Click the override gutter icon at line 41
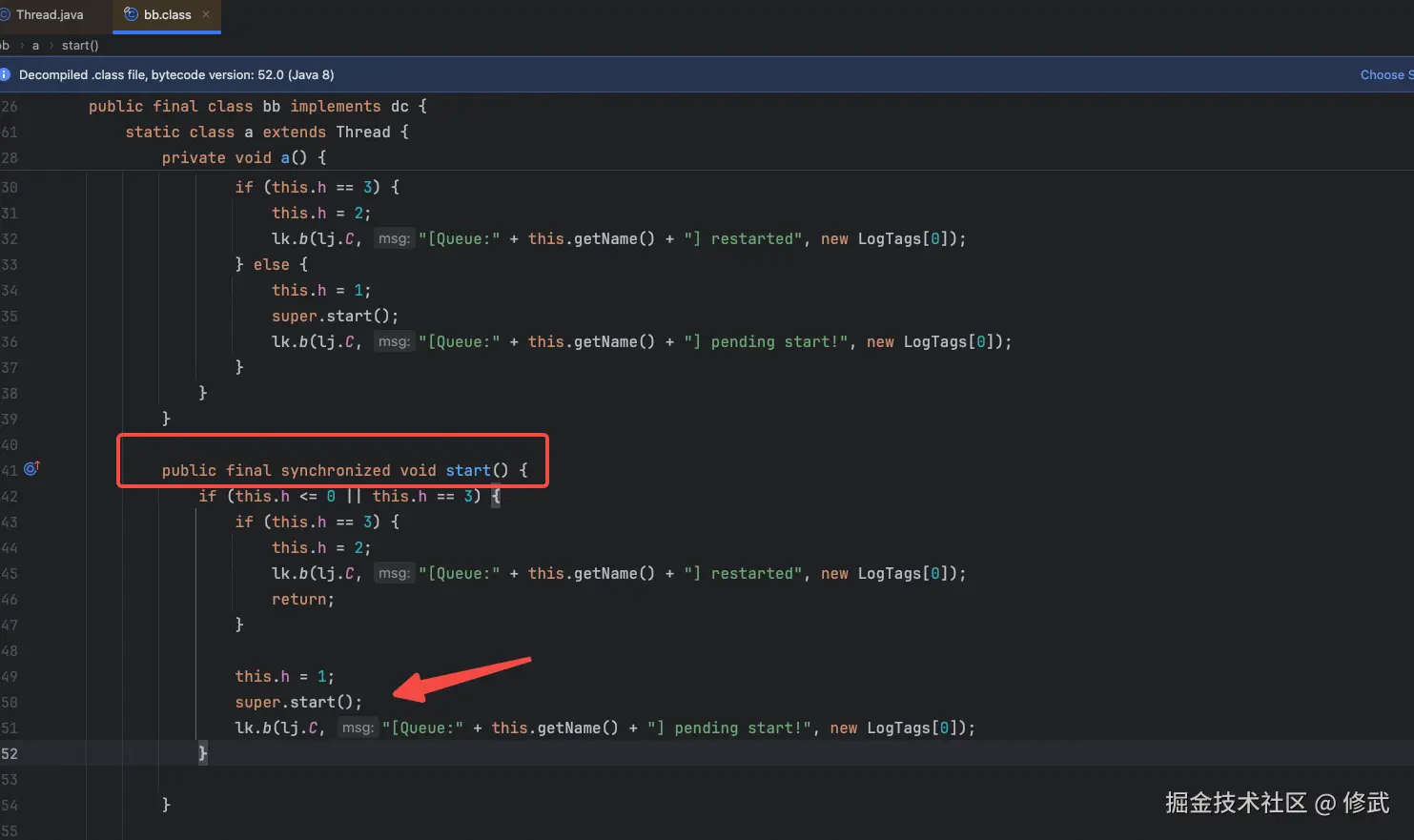1414x840 pixels. coord(31,468)
